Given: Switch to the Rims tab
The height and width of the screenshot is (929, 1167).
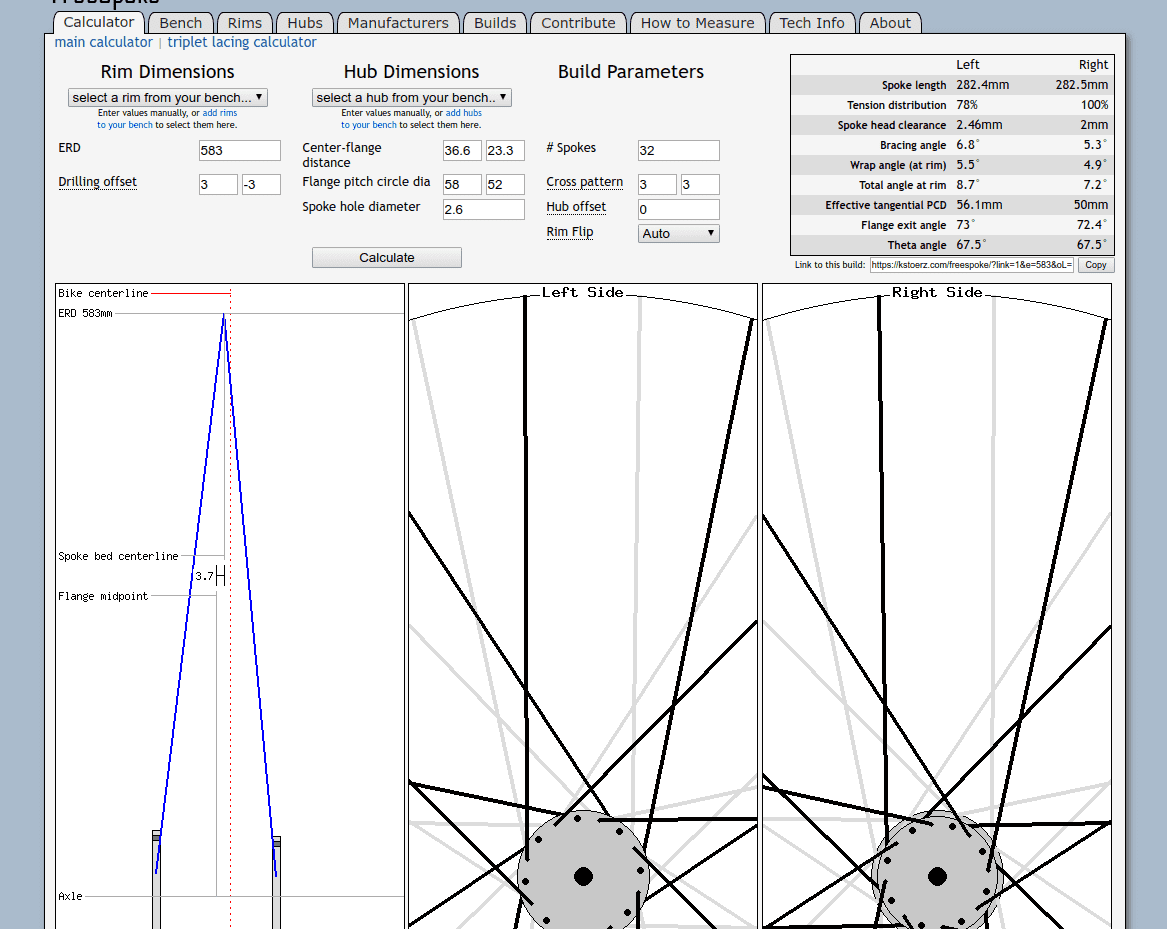Looking at the screenshot, I should [x=244, y=23].
